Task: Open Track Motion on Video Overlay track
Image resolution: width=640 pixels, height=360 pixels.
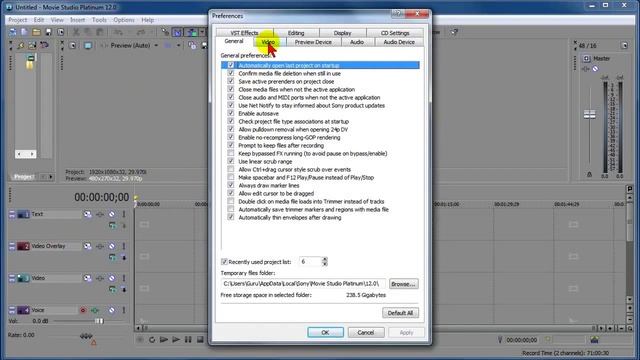Action: pyautogui.click(x=87, y=246)
